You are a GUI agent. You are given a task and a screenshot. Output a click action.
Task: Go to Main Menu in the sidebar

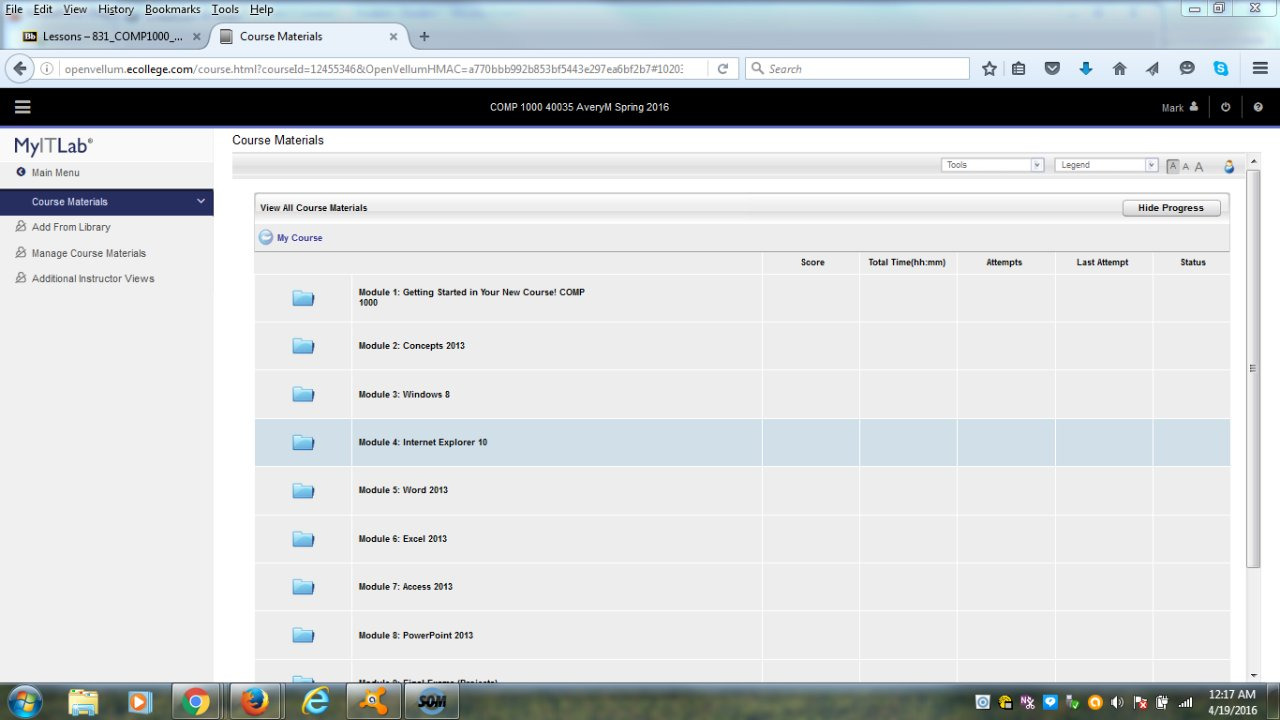(x=56, y=173)
